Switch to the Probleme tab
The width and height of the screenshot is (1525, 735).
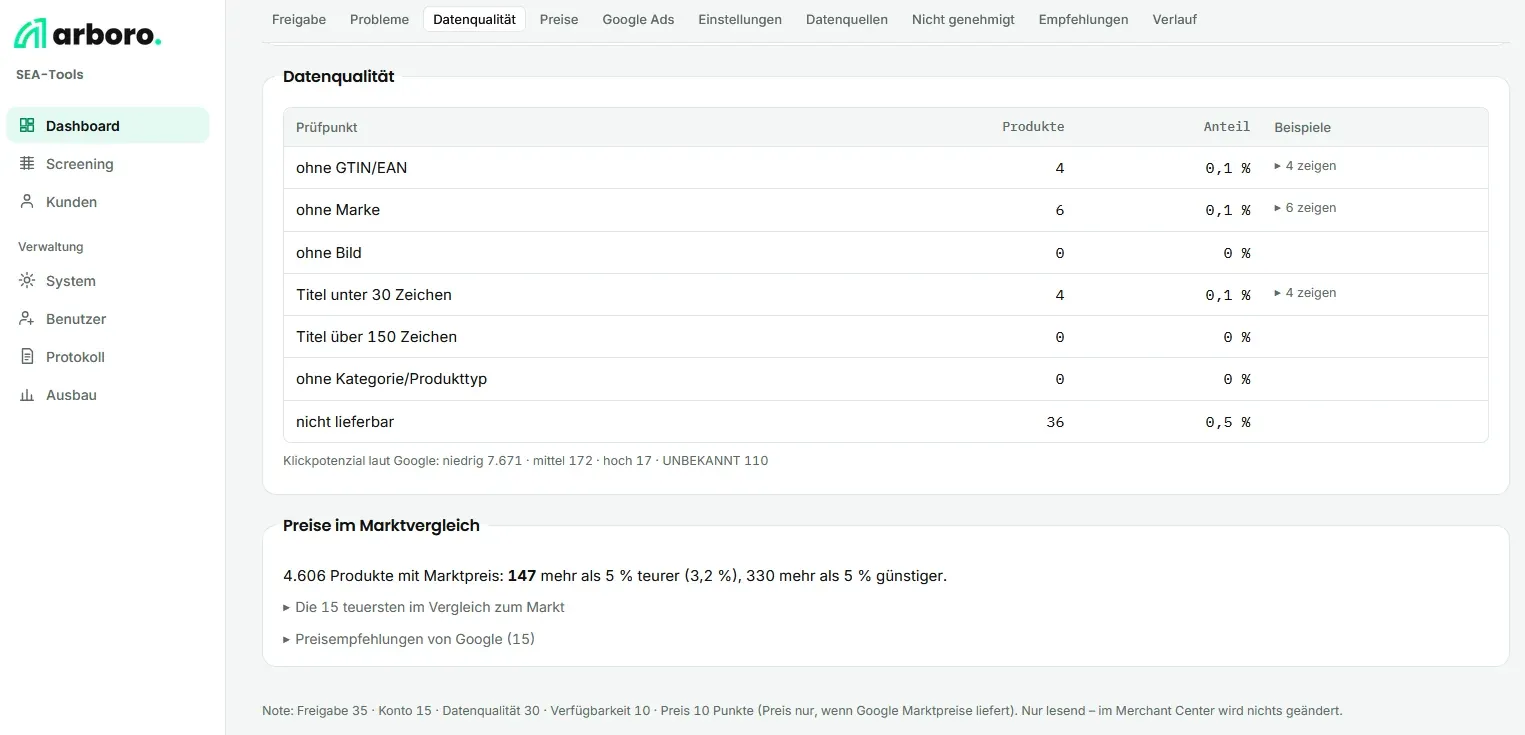[x=380, y=19]
